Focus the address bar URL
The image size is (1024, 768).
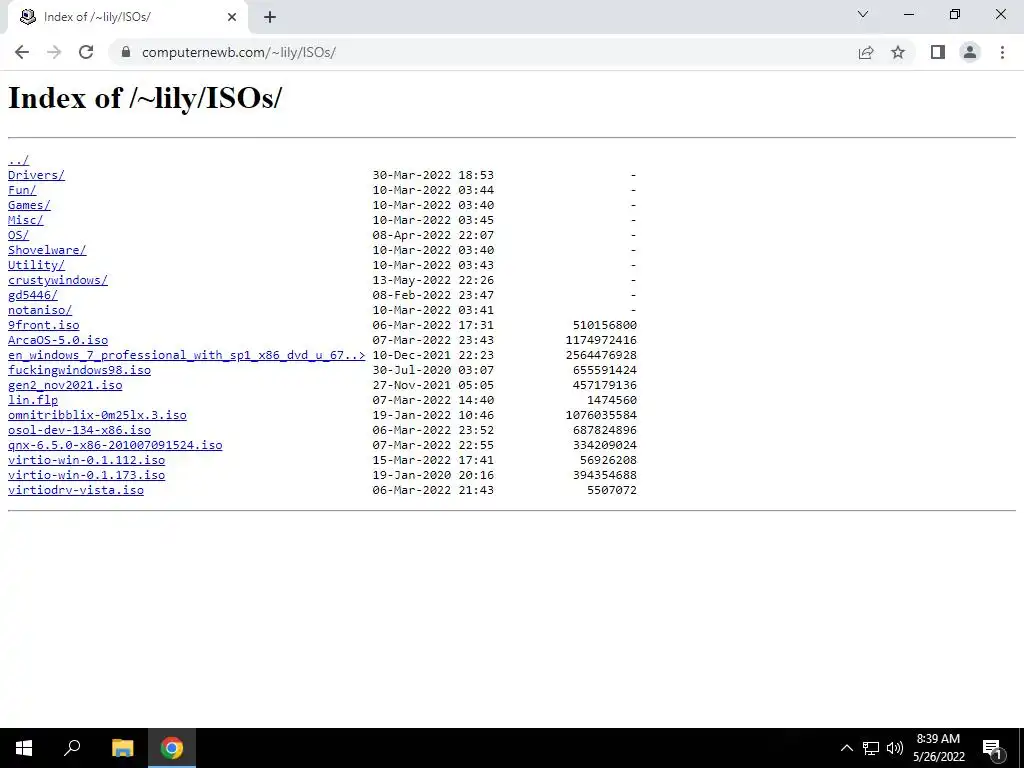coord(238,52)
